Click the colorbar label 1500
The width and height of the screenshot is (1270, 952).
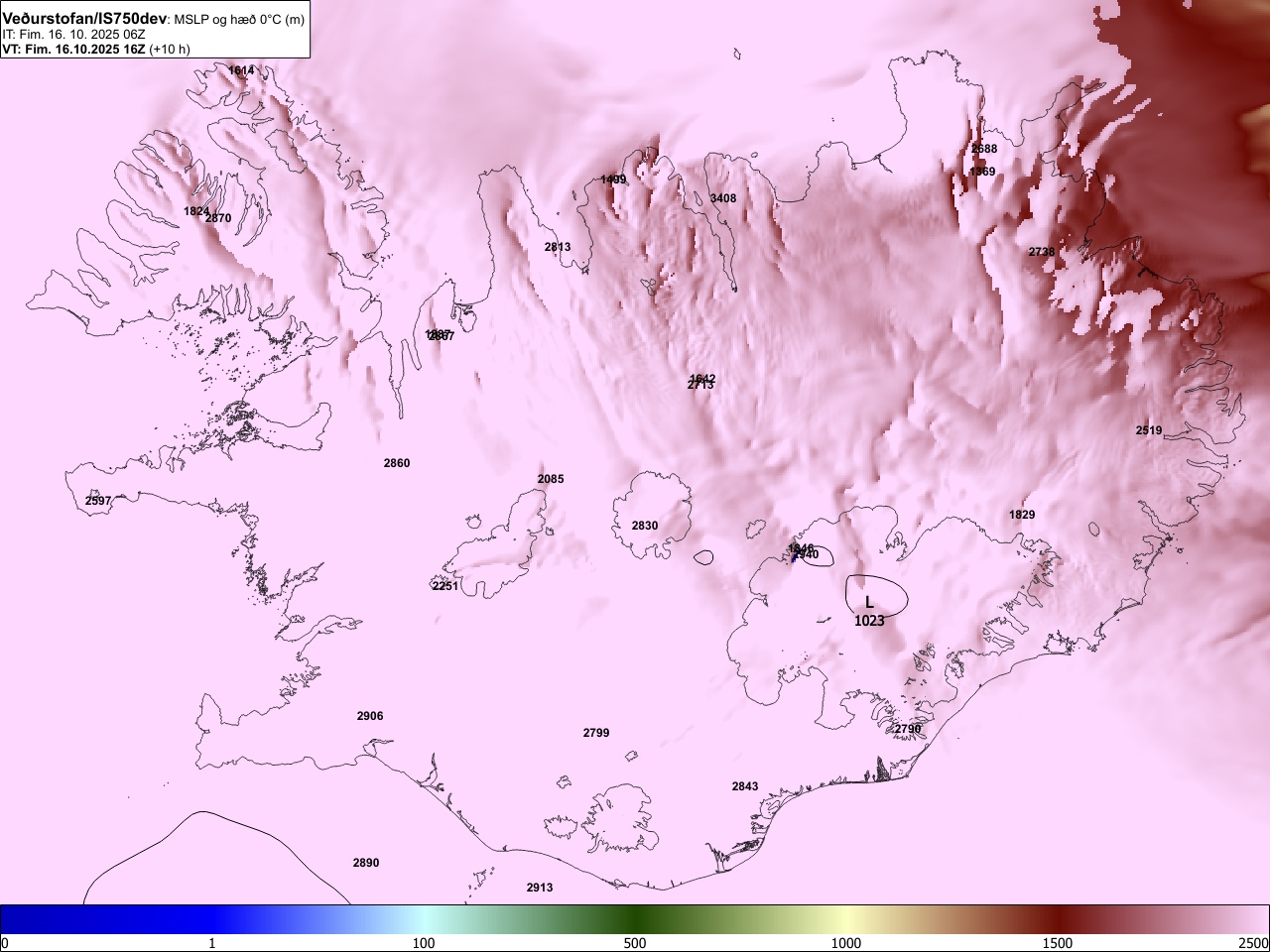[x=1058, y=943]
